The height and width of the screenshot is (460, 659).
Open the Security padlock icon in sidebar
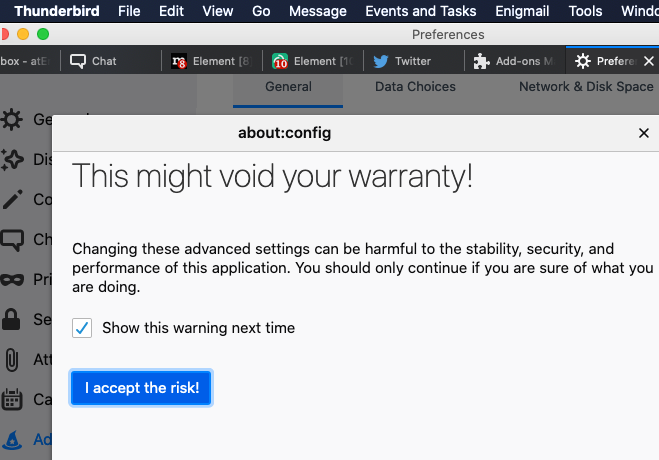pyautogui.click(x=11, y=319)
